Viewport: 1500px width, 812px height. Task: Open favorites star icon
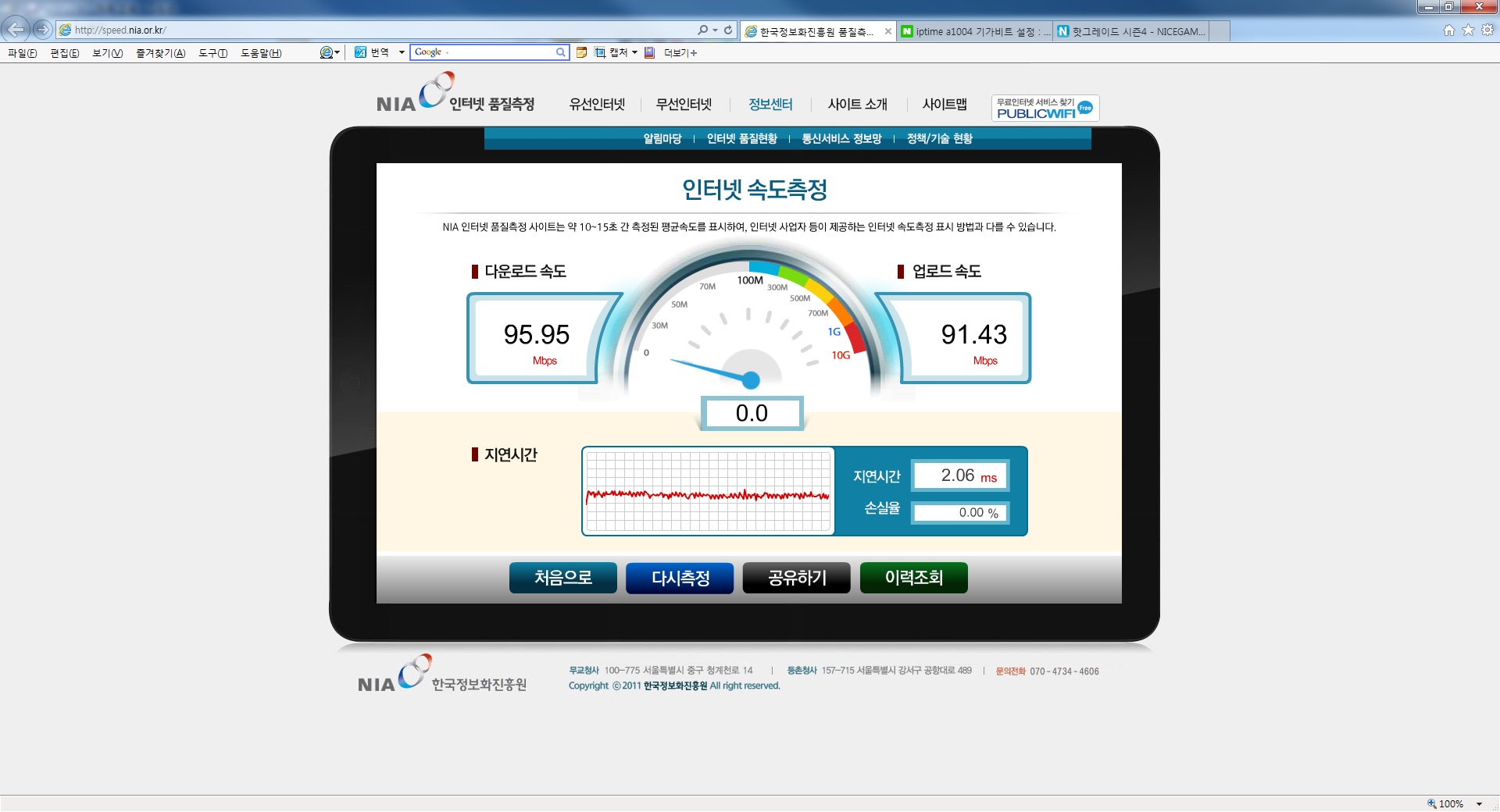click(x=1468, y=30)
